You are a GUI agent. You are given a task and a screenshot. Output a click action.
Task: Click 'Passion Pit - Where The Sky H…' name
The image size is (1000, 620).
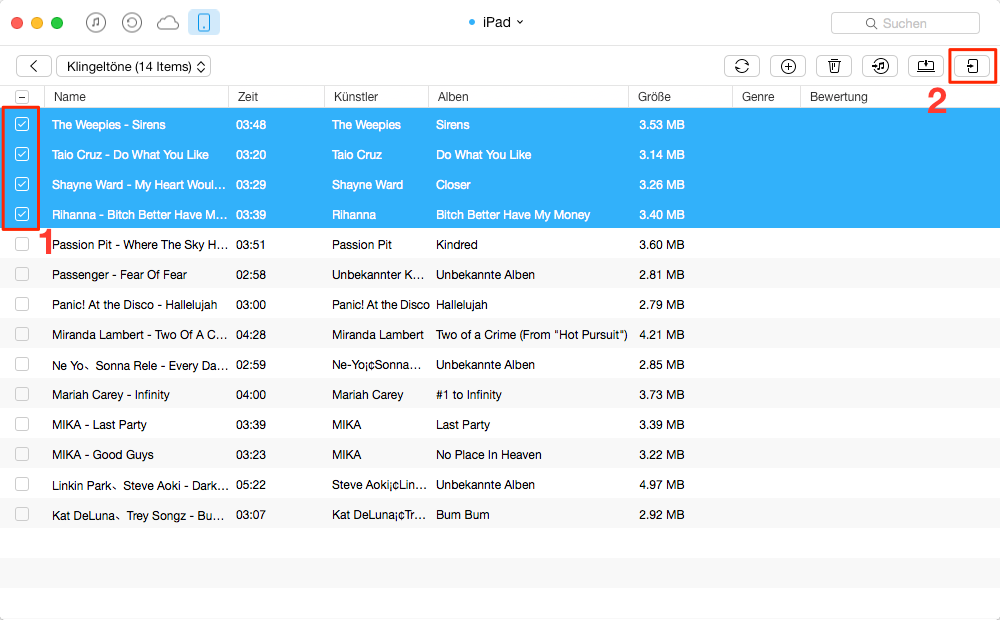140,245
